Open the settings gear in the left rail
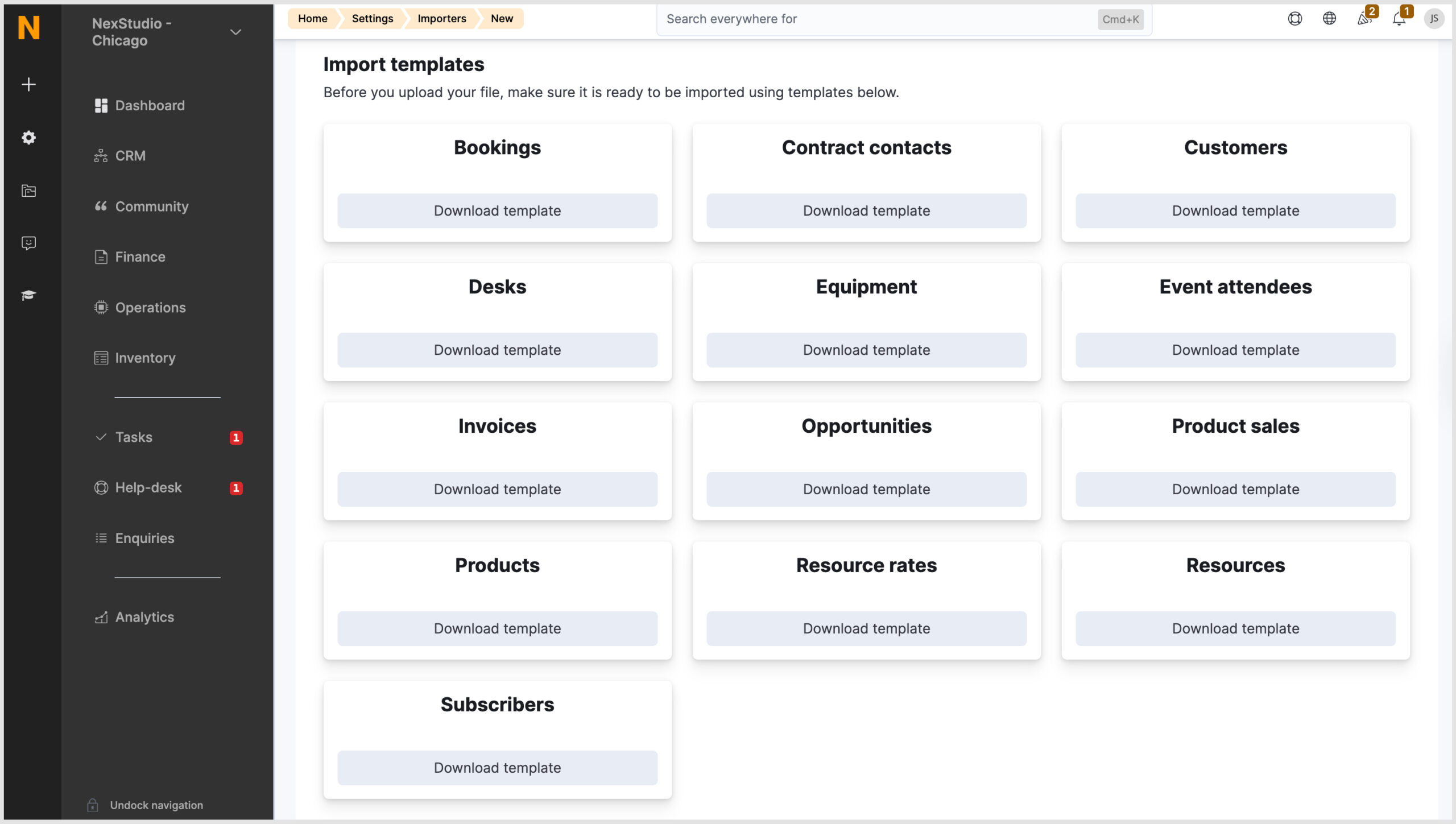This screenshot has width=1456, height=824. coord(28,138)
